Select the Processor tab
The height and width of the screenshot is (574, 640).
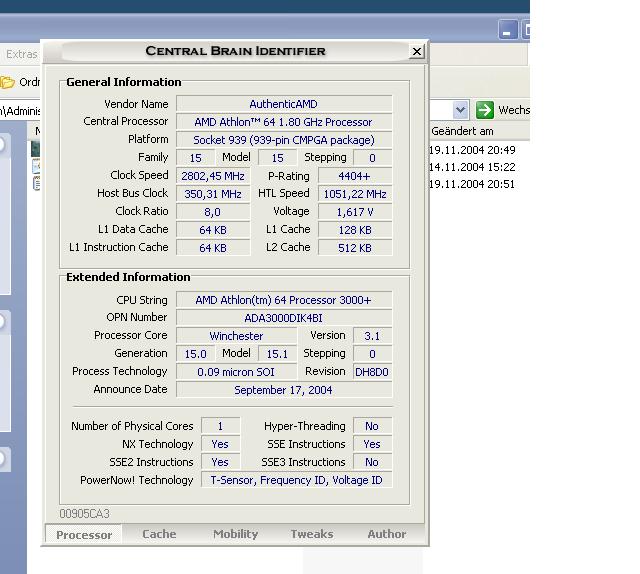[84, 534]
